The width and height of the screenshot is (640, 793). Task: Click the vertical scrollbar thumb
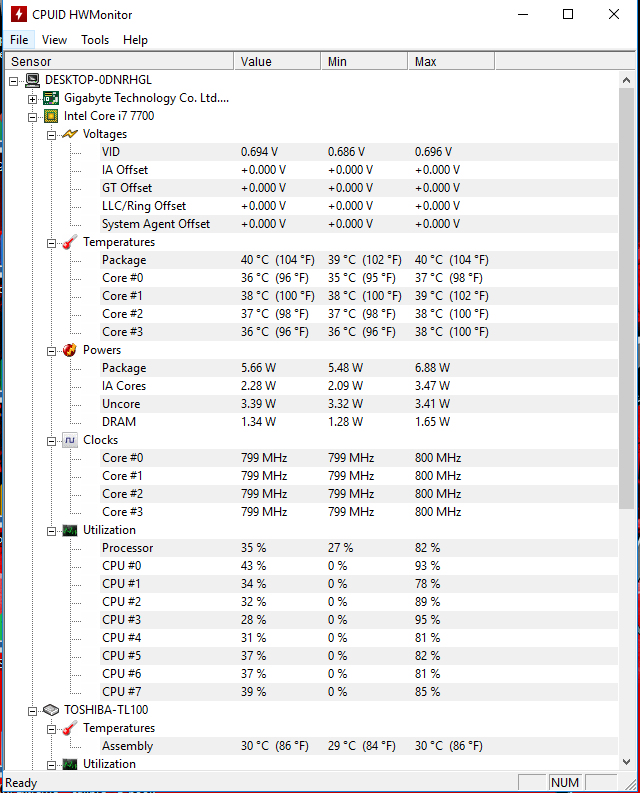pos(626,298)
